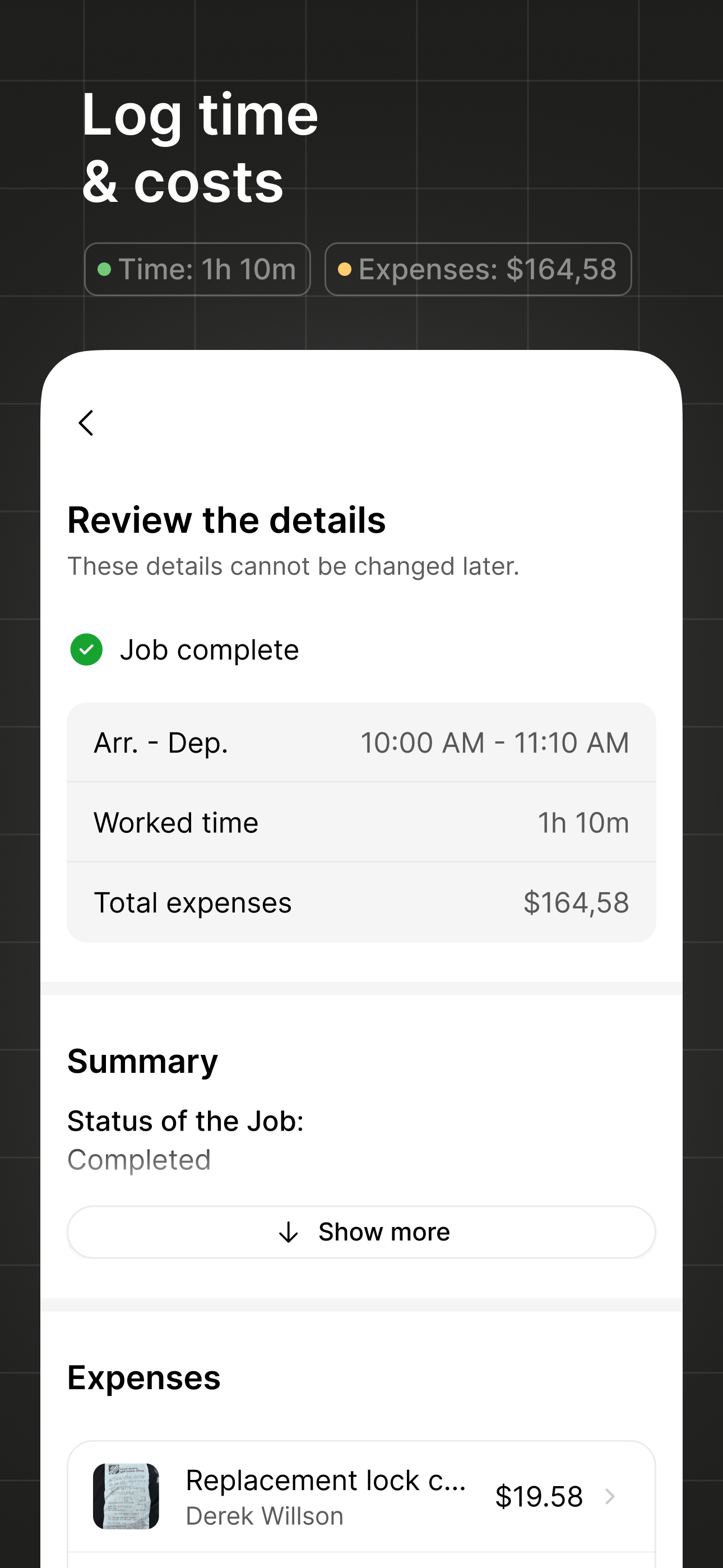Expand summary with Show more button
The image size is (723, 1568).
pos(361,1232)
